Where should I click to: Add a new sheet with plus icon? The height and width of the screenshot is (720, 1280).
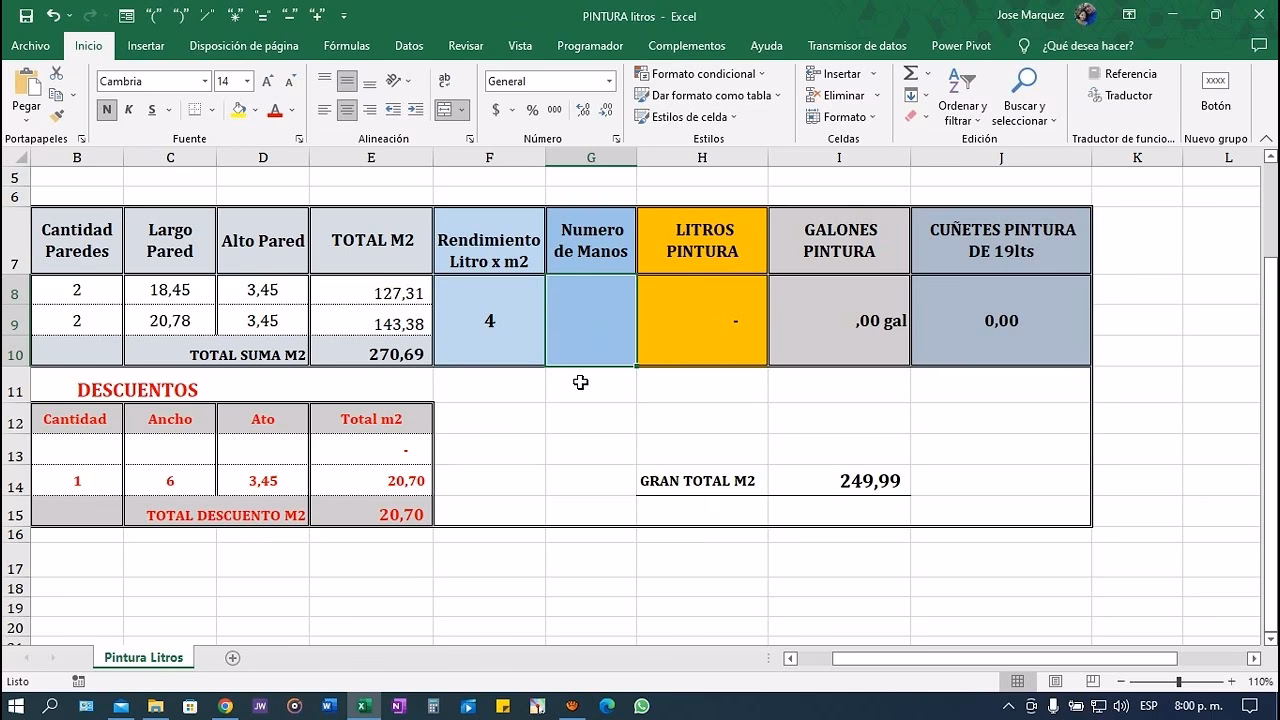click(233, 658)
